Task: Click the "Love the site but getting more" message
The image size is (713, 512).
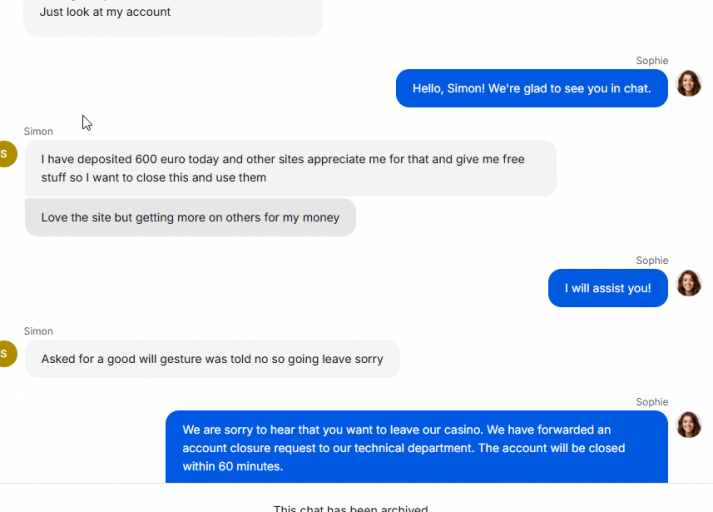Action: [190, 217]
